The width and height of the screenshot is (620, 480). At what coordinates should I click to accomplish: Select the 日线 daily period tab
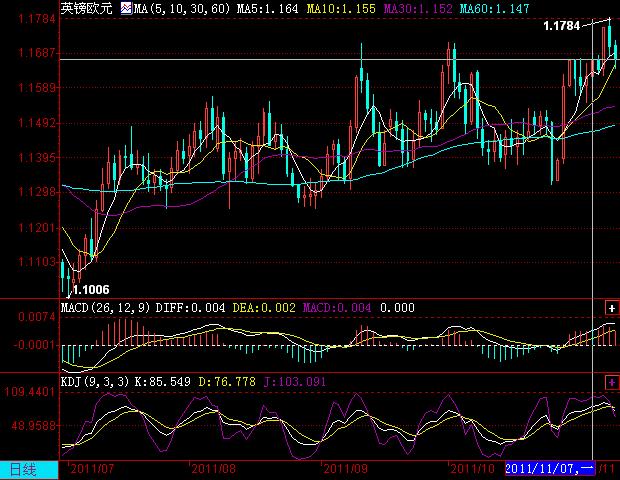29,470
